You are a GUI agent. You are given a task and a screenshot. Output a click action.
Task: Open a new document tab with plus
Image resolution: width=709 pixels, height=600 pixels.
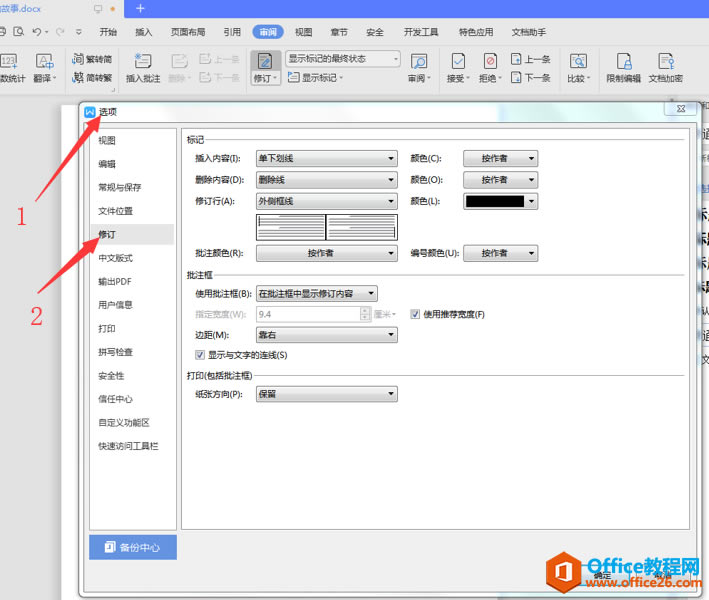140,9
